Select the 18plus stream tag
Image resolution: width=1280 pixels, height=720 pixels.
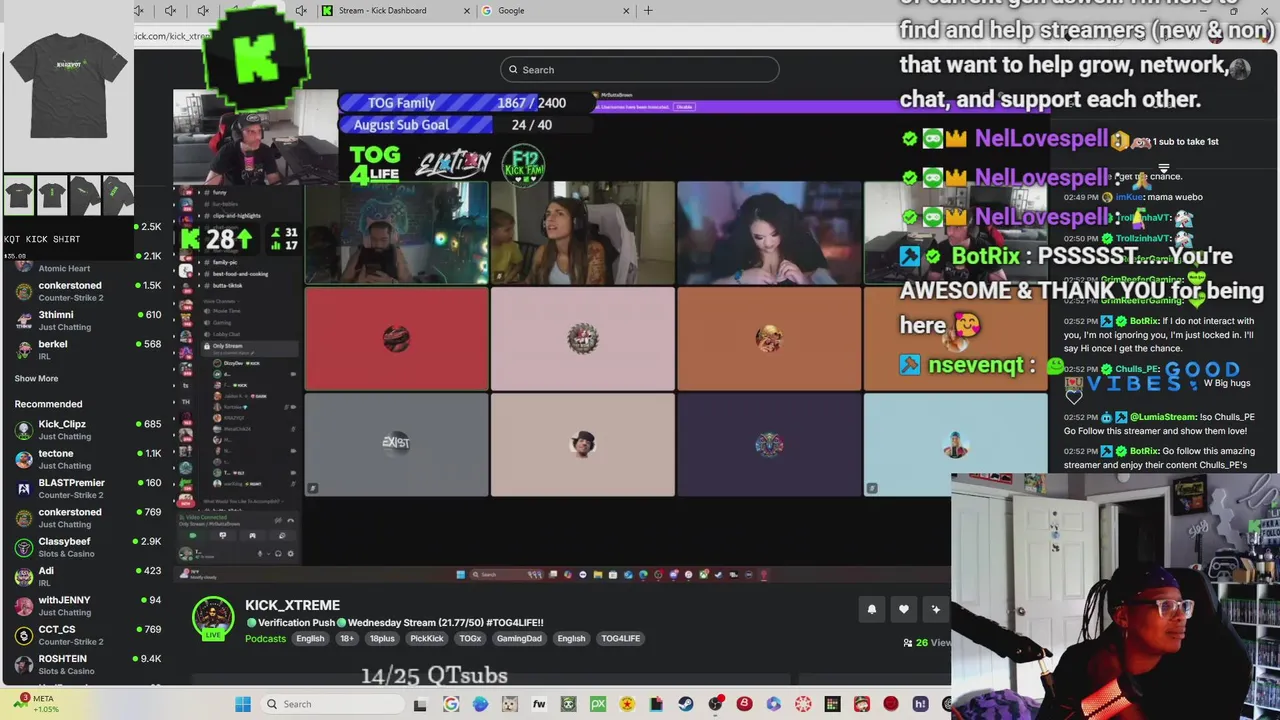click(x=382, y=638)
